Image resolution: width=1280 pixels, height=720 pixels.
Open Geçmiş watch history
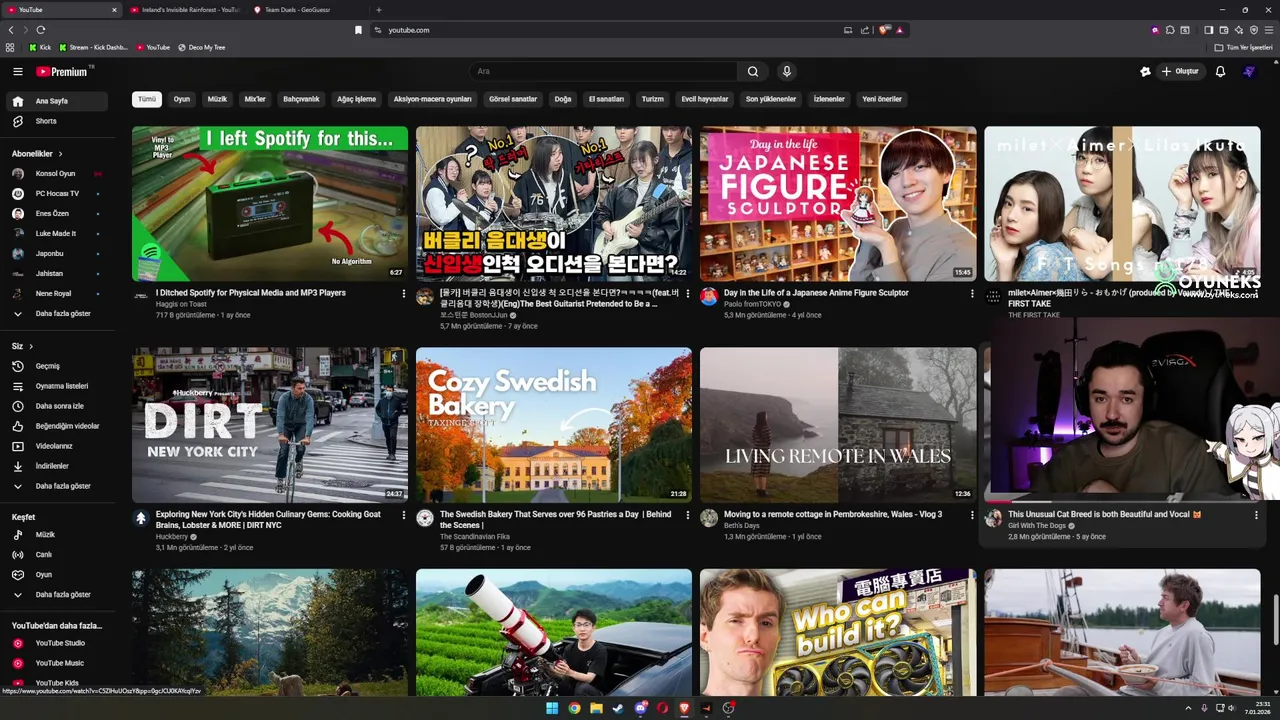click(57, 366)
